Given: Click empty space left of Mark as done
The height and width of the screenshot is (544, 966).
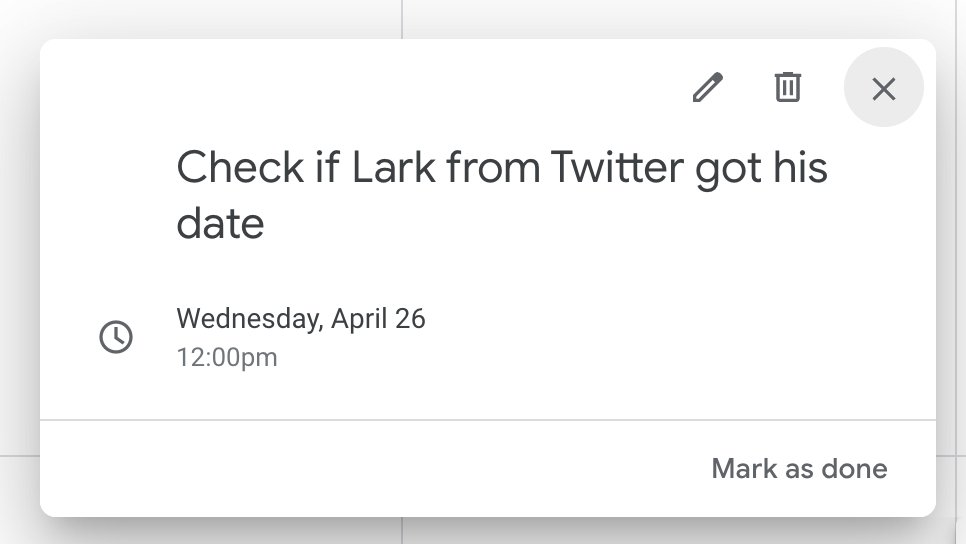Looking at the screenshot, I should 370,469.
